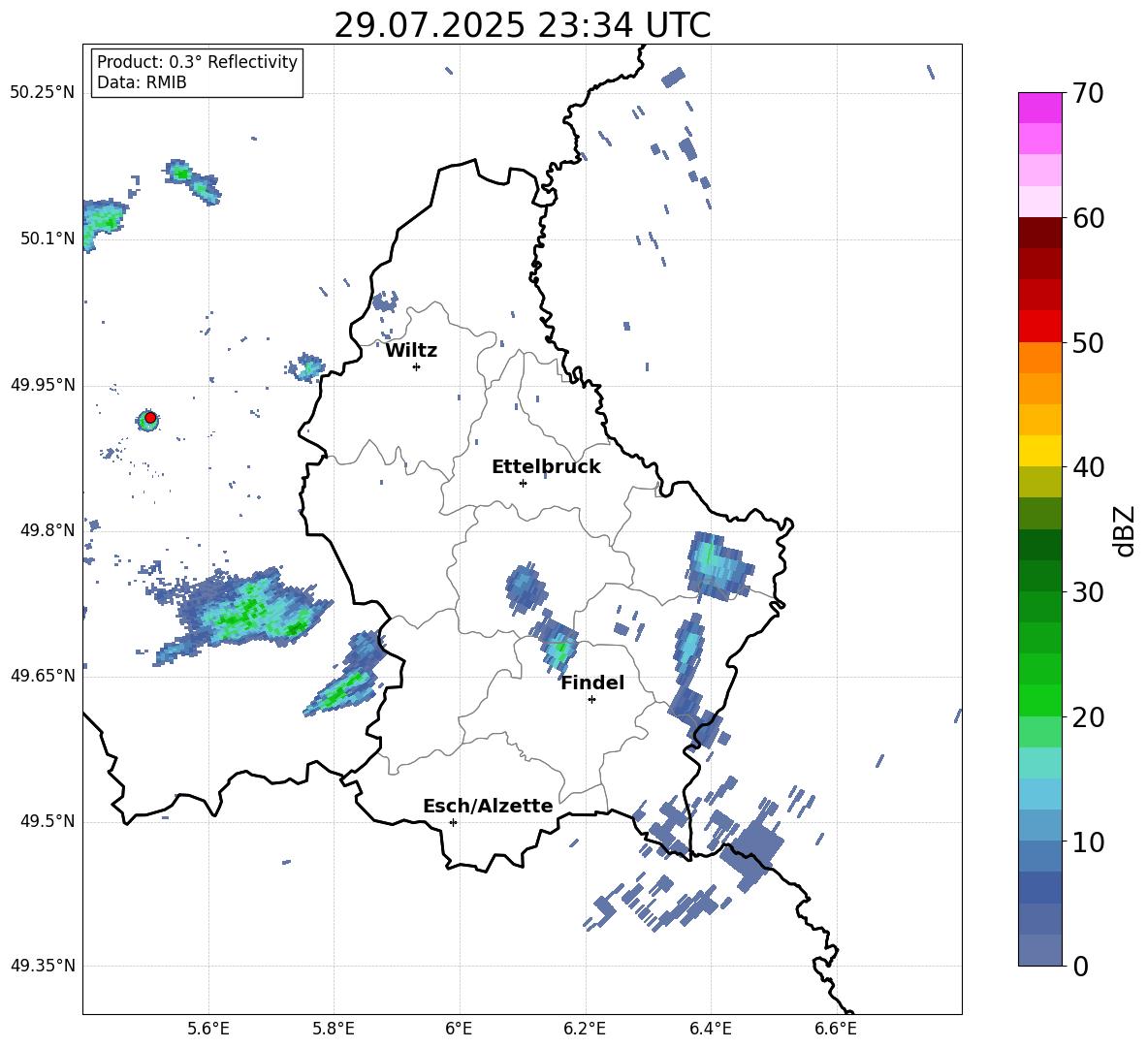Click the colorbar value 0

click(x=1080, y=967)
